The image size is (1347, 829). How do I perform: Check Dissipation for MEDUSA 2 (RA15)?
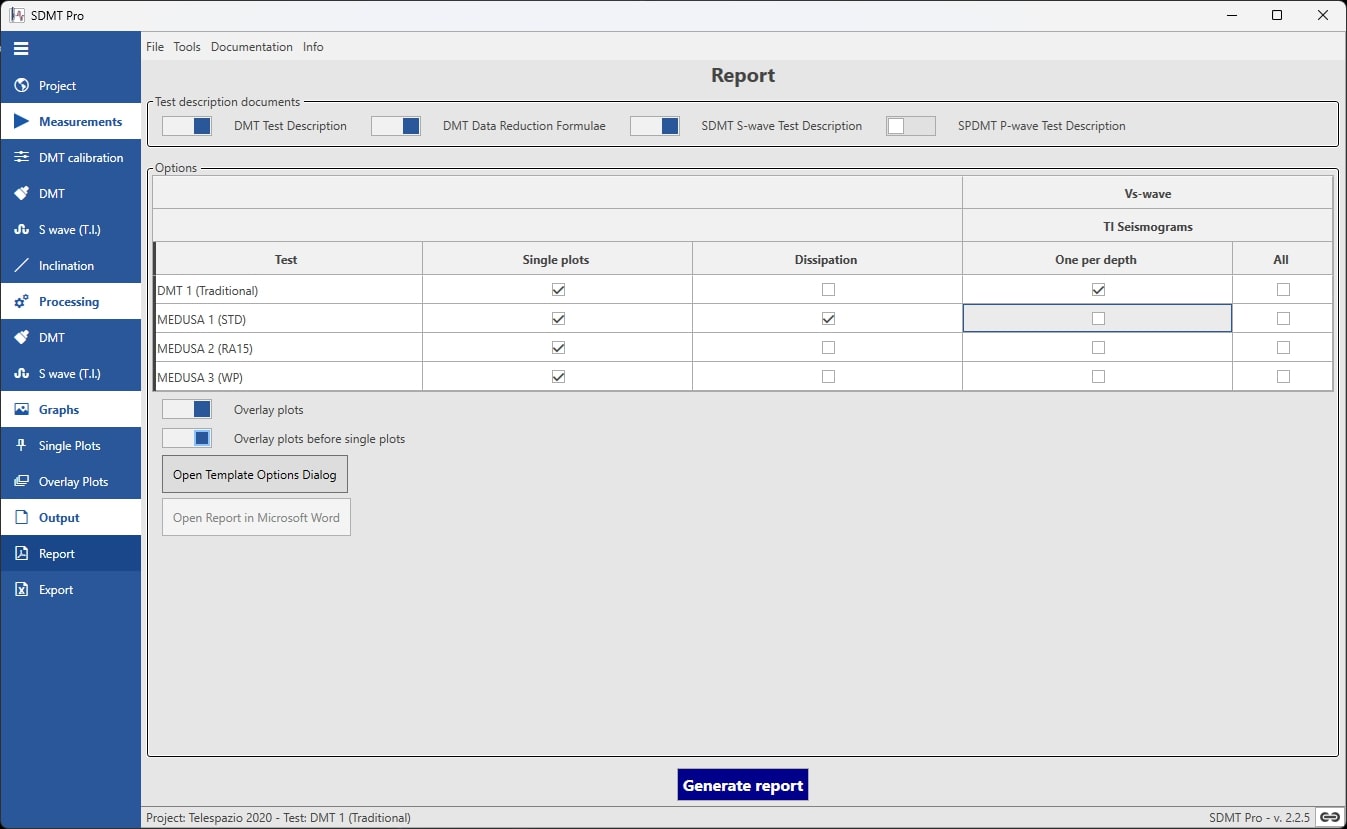coord(828,348)
